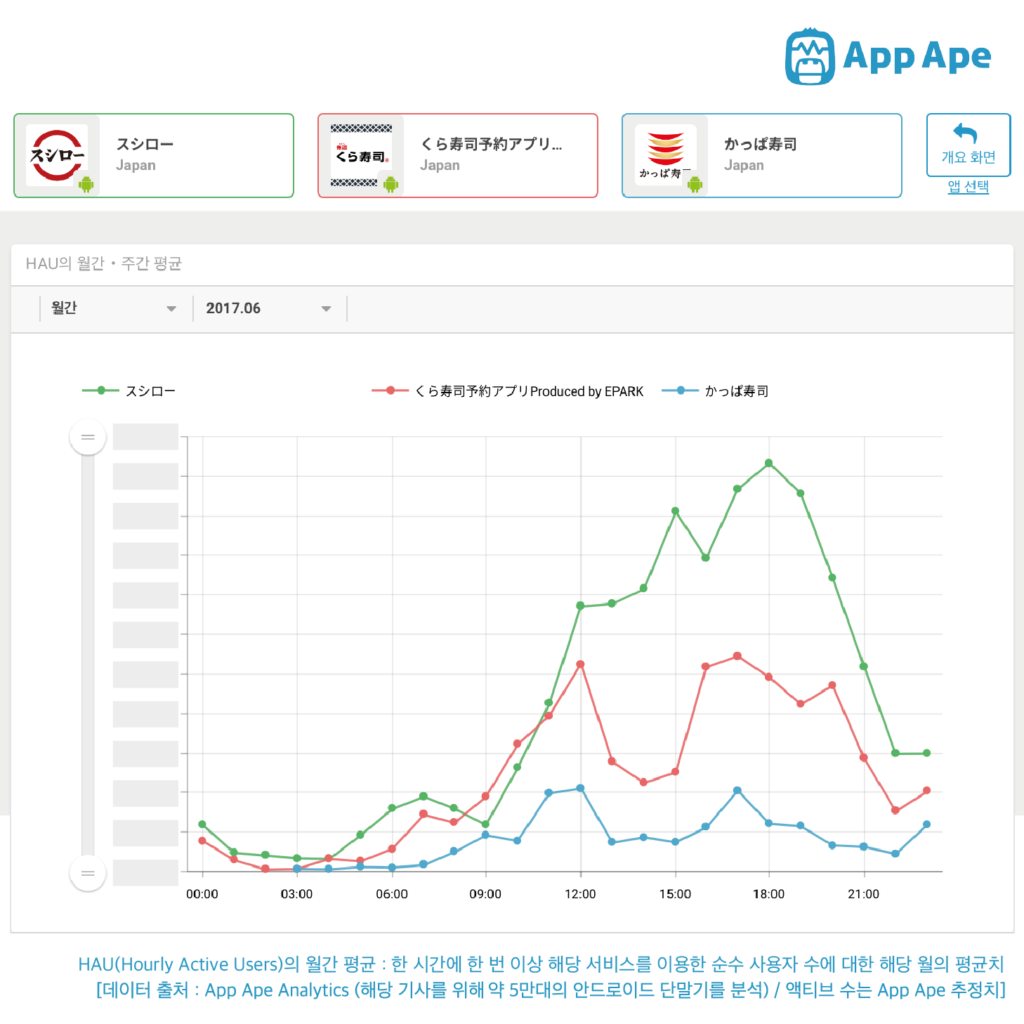1024x1024 pixels.
Task: Click the くら寿司 app icon
Action: [361, 155]
